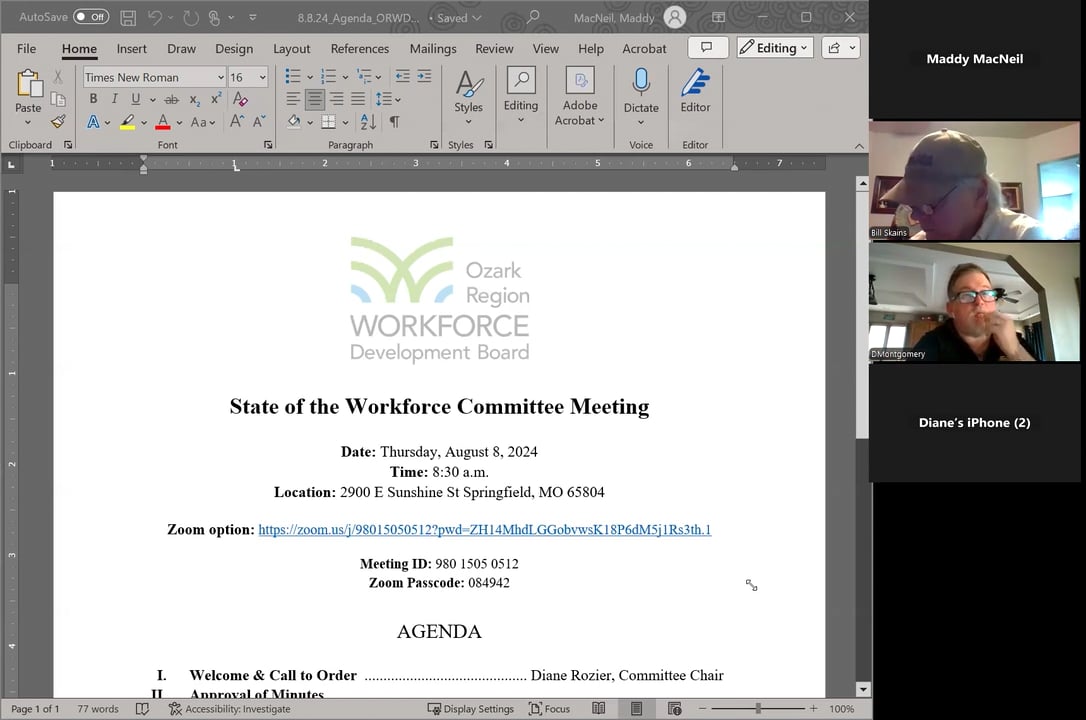Apply strikethrough formatting
1086x720 pixels.
172,98
